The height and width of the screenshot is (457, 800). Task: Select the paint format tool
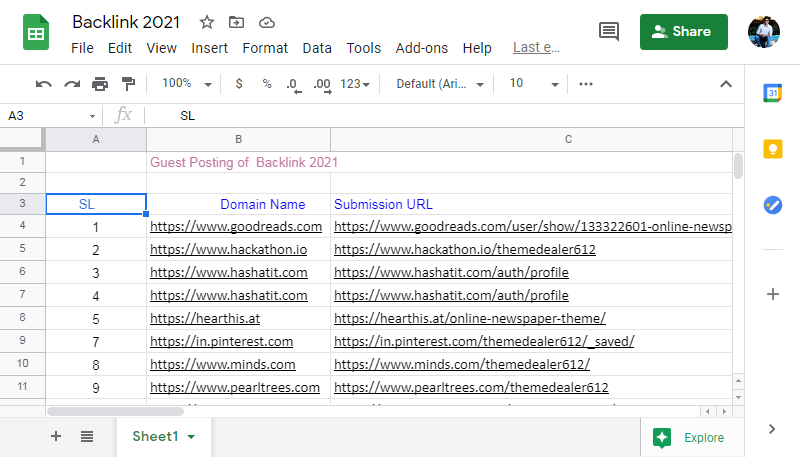pos(128,84)
